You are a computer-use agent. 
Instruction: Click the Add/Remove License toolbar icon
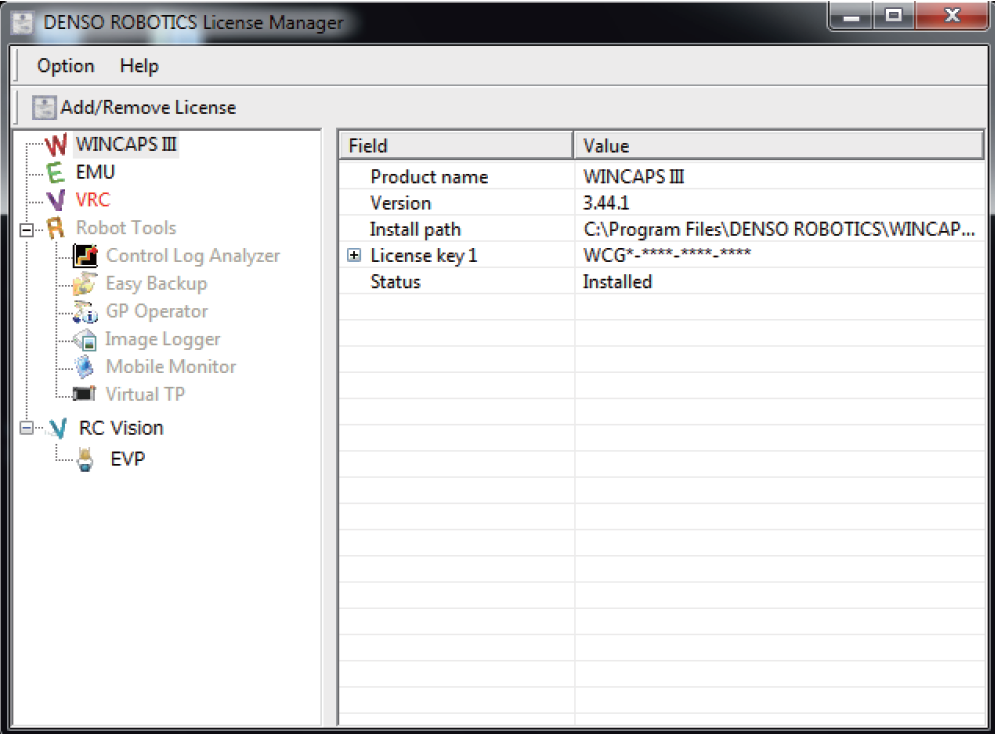pyautogui.click(x=44, y=107)
